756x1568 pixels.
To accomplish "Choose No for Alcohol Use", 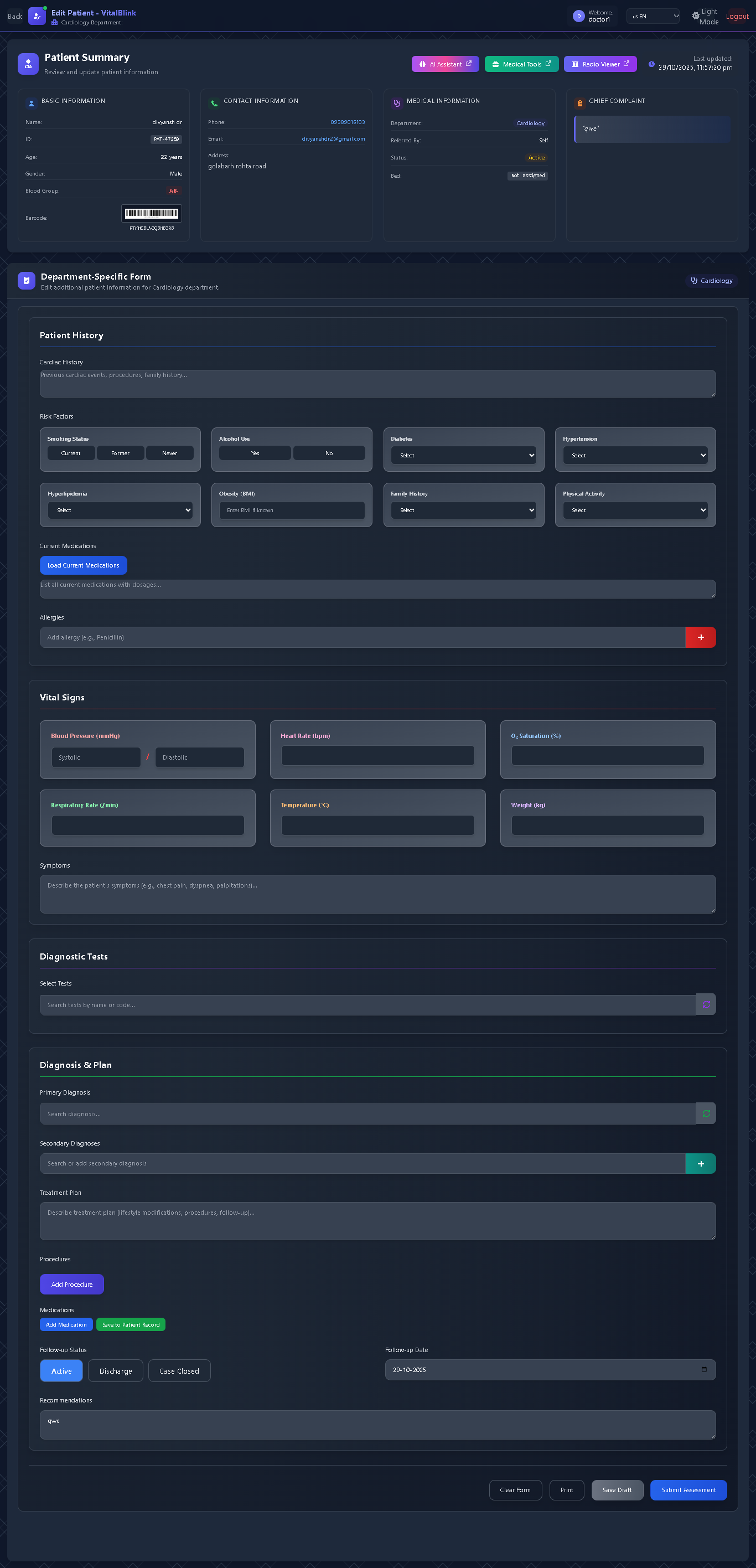I will coord(328,453).
